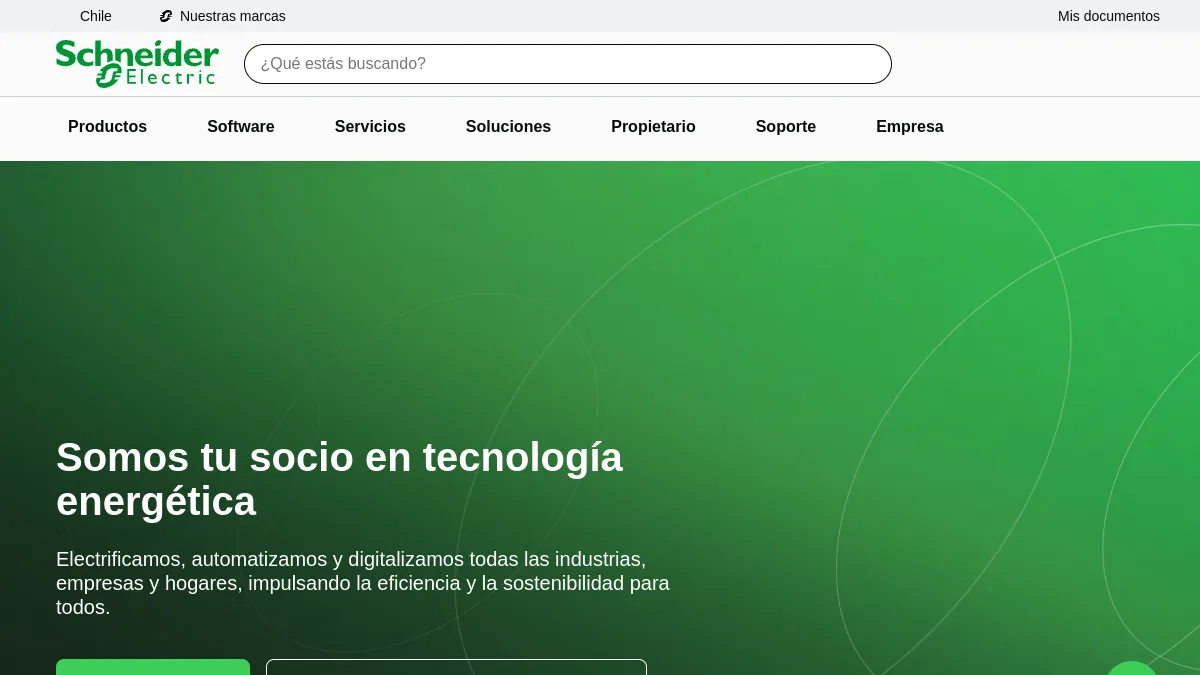
Task: Open the Chile country selector
Action: tap(96, 16)
